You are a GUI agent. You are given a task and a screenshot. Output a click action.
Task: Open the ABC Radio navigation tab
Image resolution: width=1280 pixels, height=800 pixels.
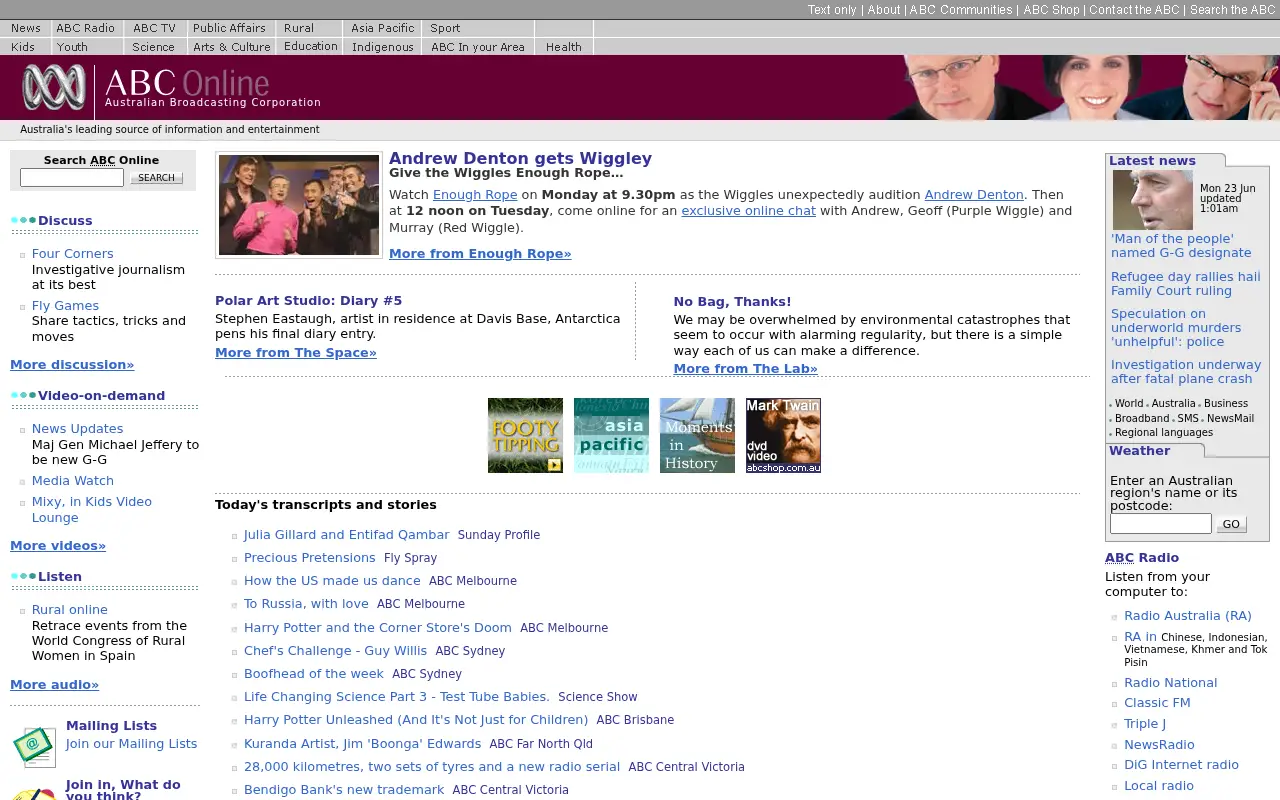point(86,28)
